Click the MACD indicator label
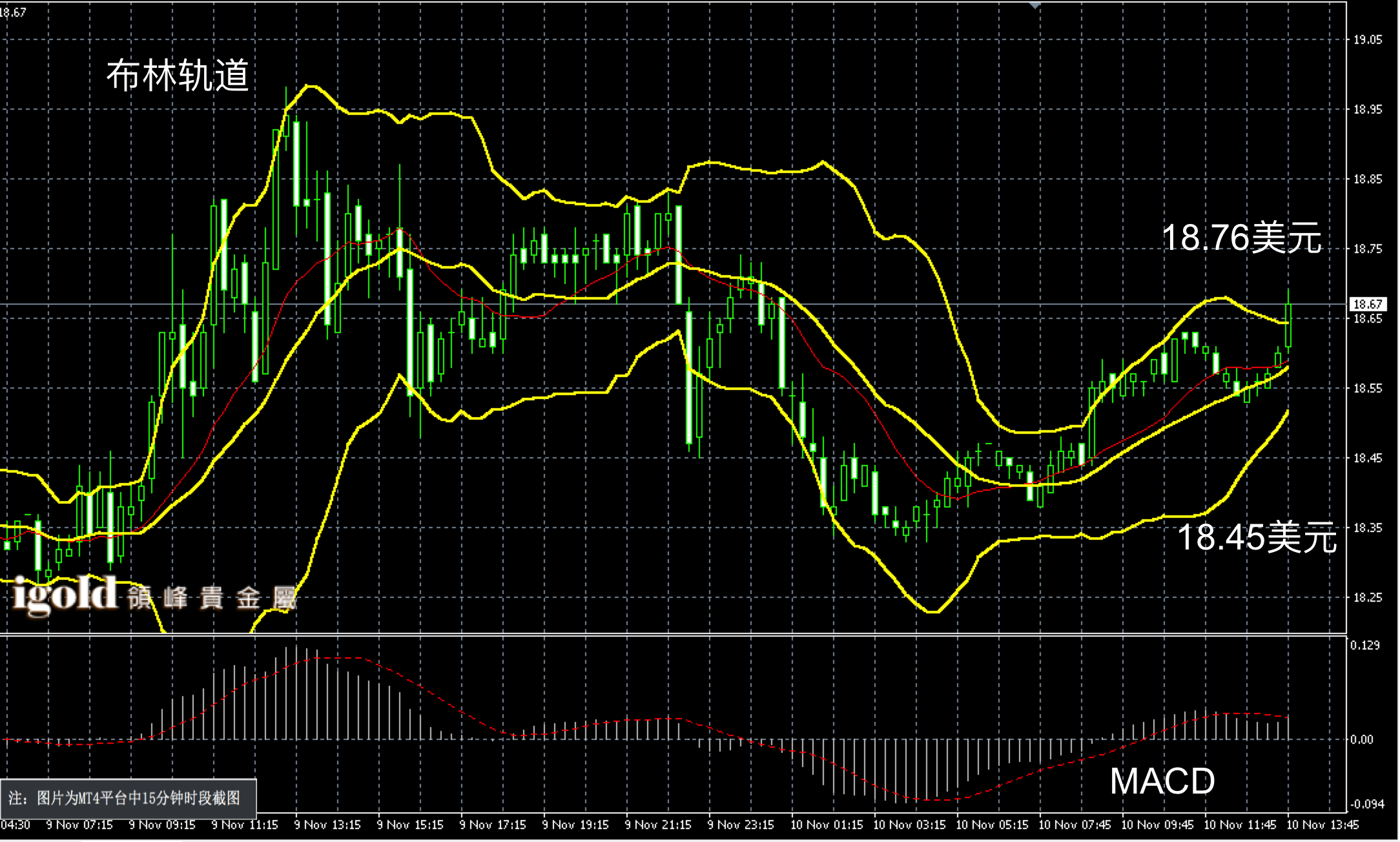 1162,781
